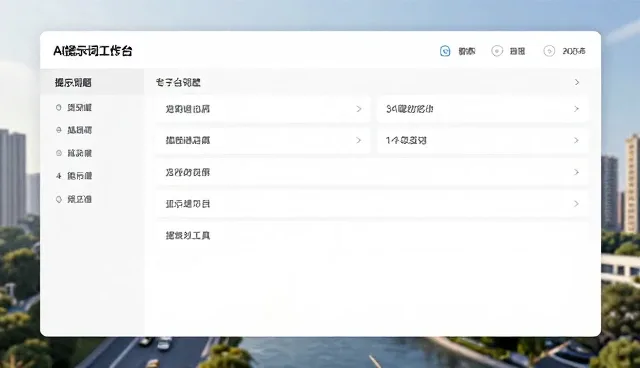Expand the main section header chevron
Screen dimensions: 640x368
tap(577, 82)
